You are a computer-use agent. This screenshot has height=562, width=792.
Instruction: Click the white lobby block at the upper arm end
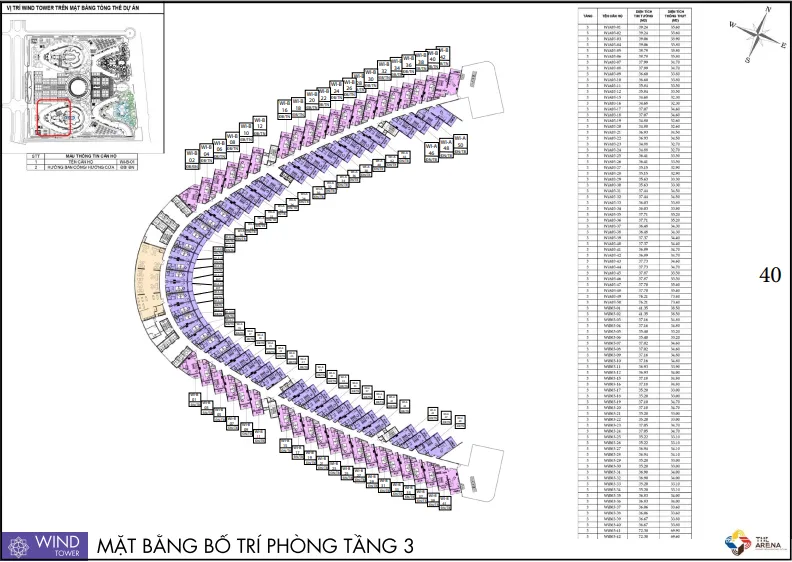[x=482, y=89]
